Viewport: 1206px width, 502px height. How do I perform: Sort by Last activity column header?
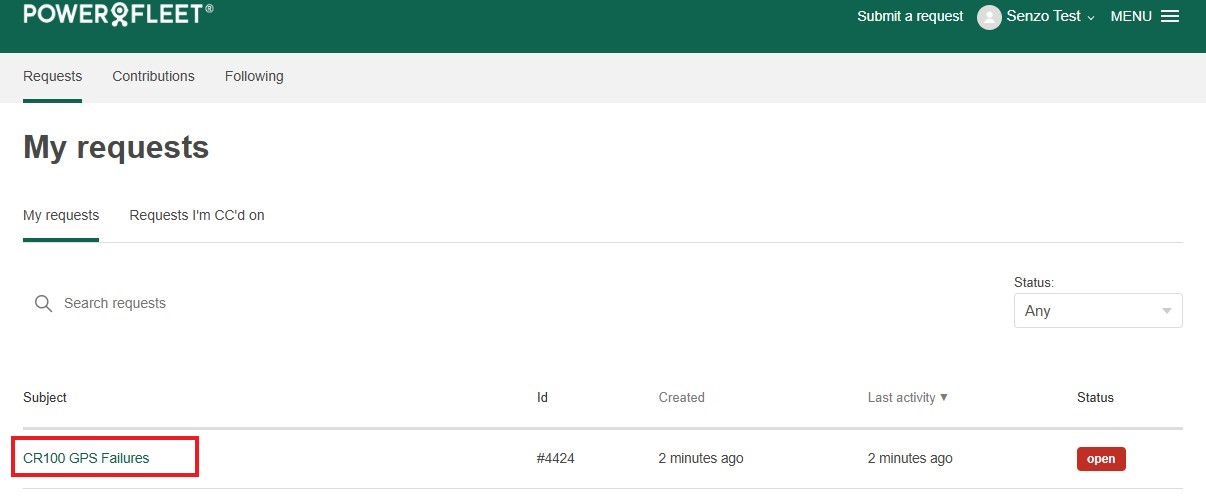point(901,397)
